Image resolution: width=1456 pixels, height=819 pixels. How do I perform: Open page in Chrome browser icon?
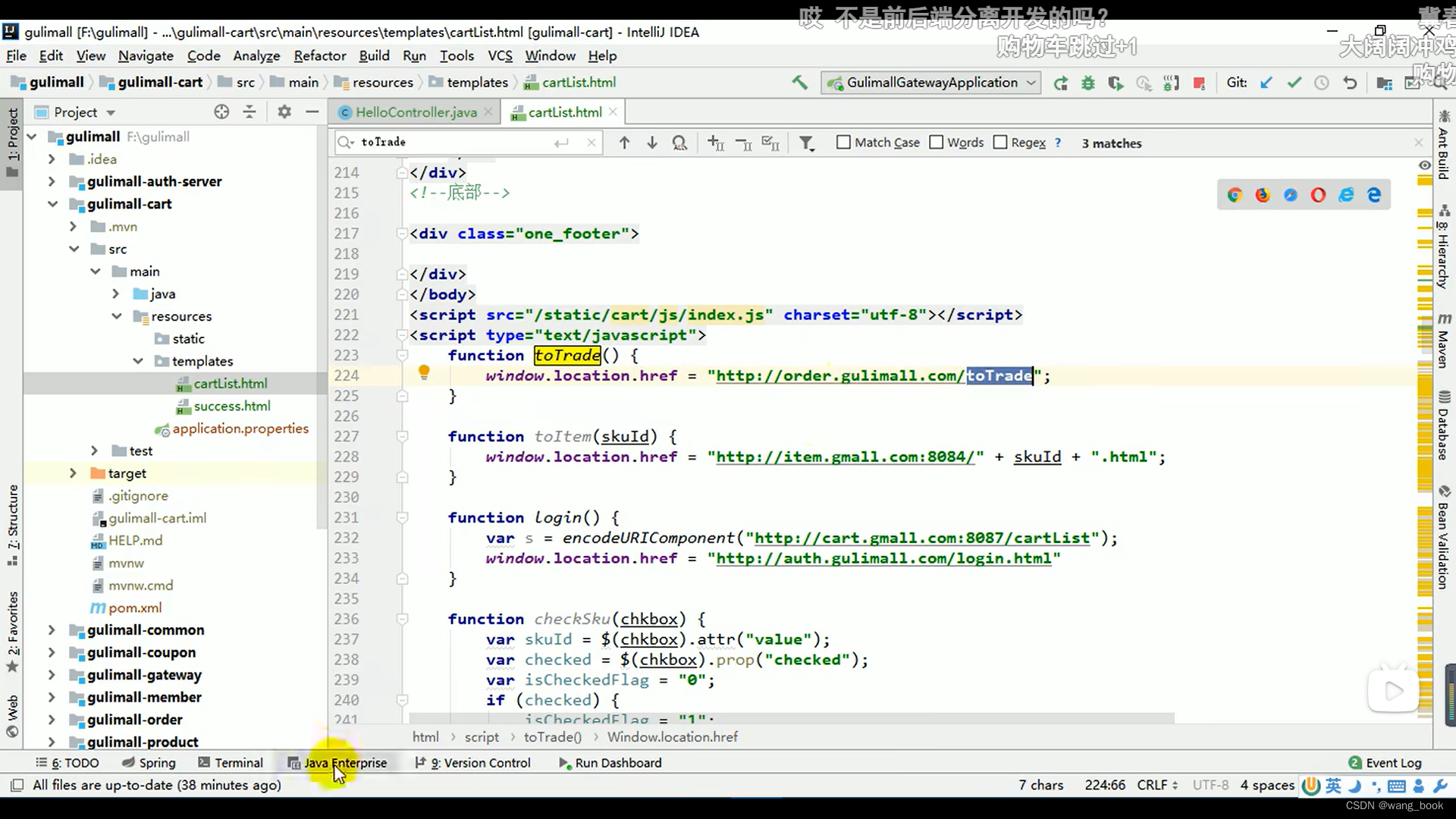(x=1235, y=195)
